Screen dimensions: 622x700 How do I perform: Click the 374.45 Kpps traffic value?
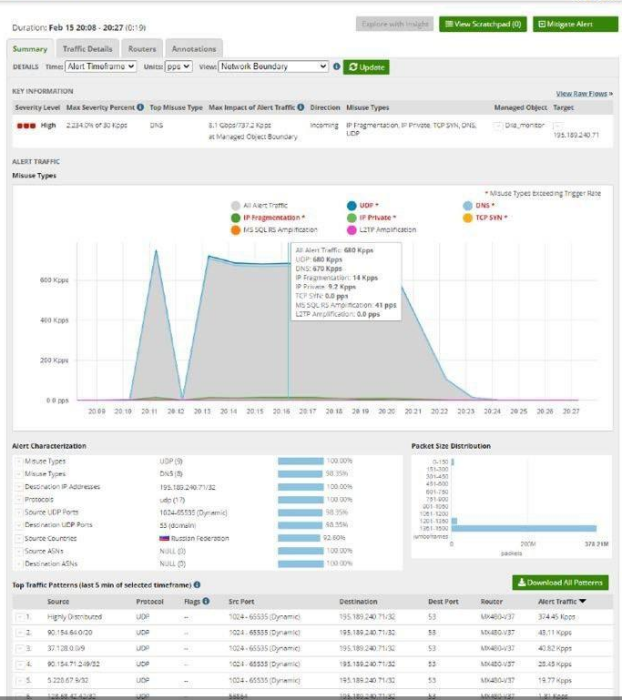click(x=556, y=617)
